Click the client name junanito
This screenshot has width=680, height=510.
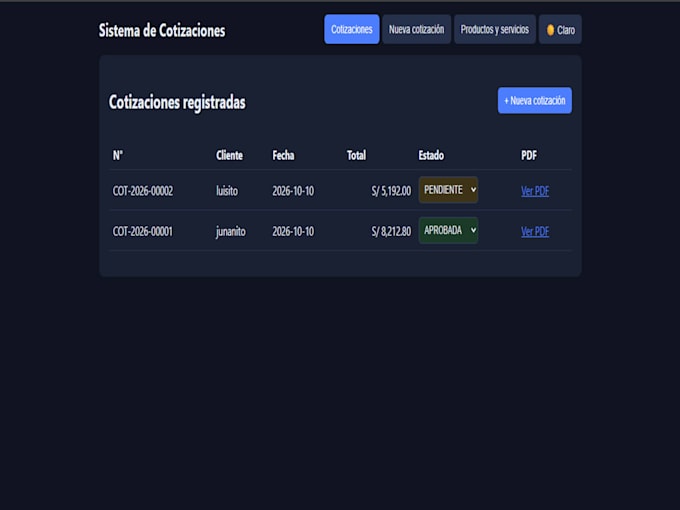[x=231, y=232]
